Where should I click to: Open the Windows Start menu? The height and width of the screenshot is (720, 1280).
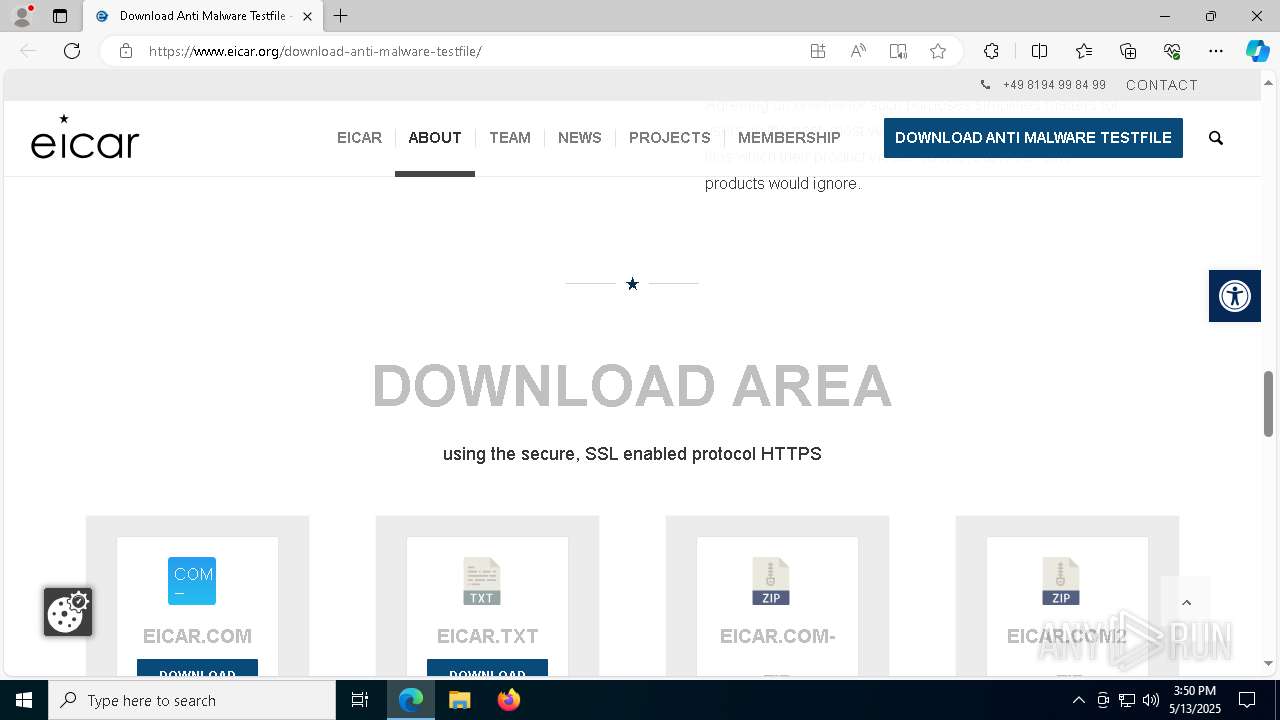[x=24, y=700]
